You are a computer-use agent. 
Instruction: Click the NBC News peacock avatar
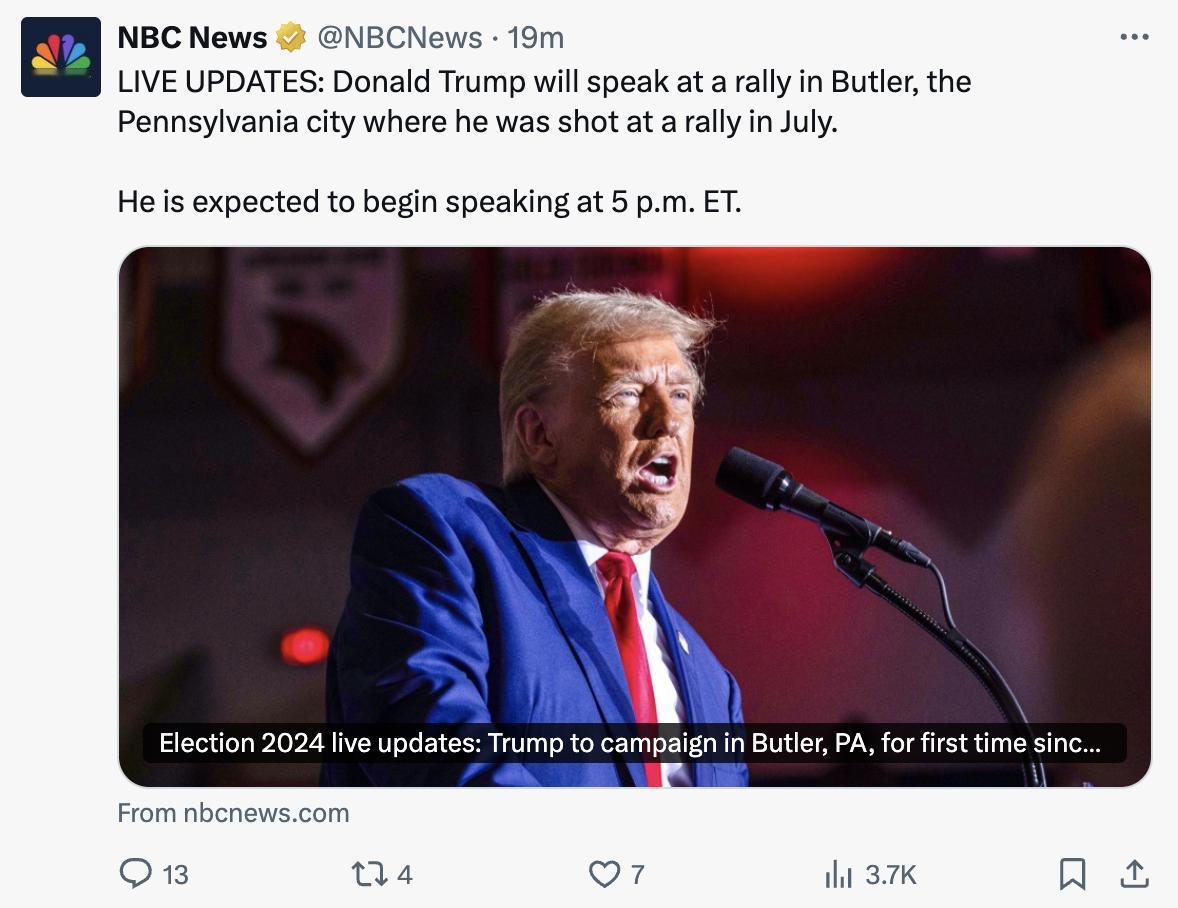pos(61,57)
